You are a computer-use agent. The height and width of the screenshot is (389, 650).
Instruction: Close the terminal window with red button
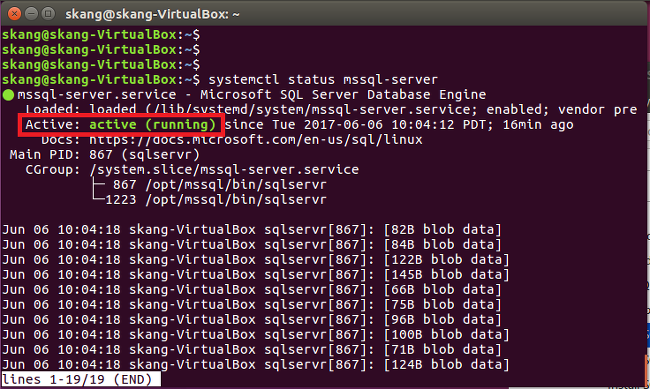(x=14, y=14)
